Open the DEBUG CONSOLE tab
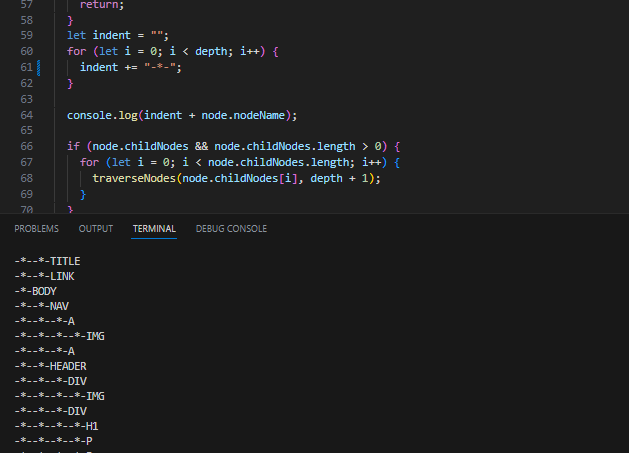The image size is (629, 453). [x=231, y=229]
